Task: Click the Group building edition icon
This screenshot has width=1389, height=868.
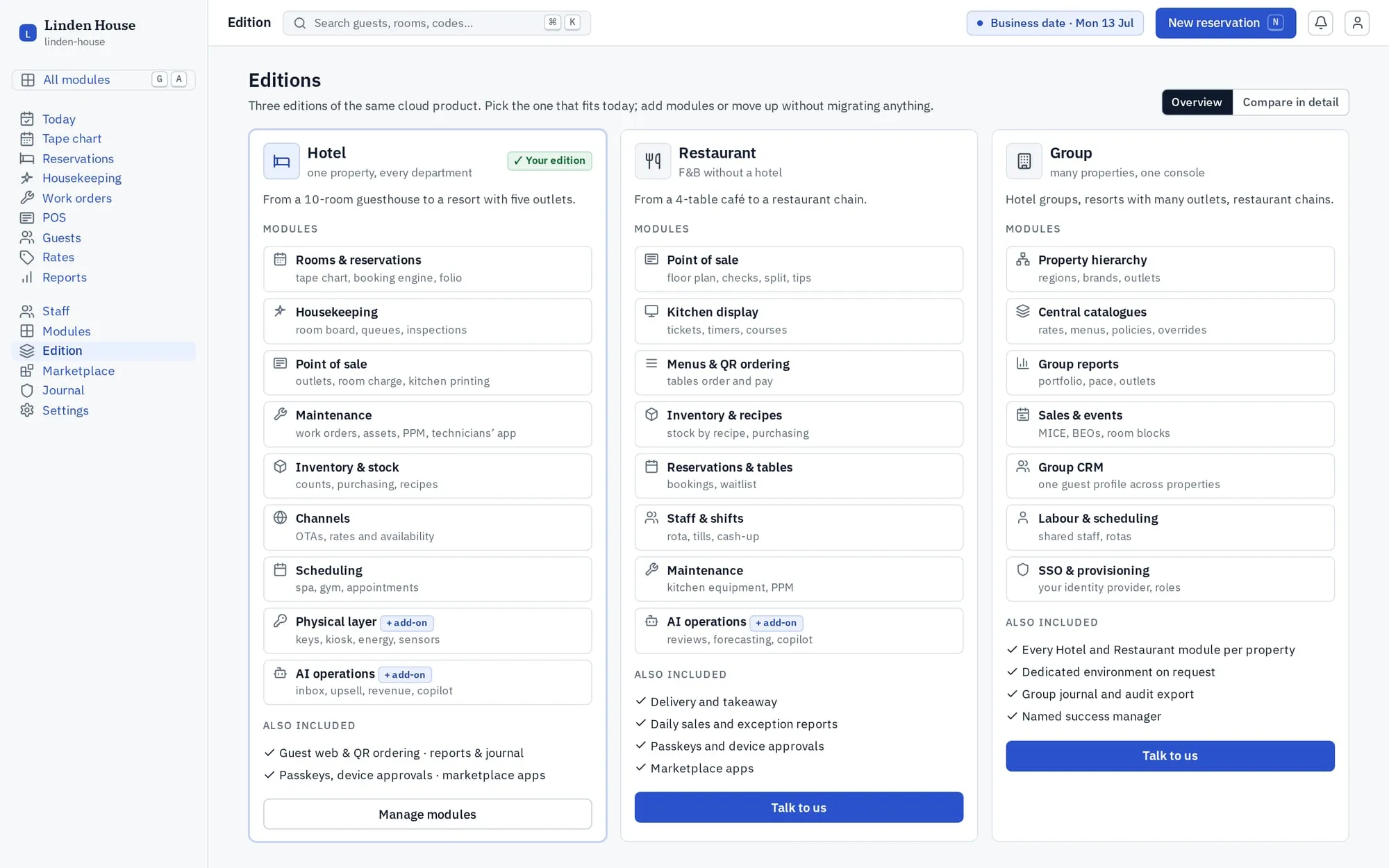Action: click(1024, 161)
